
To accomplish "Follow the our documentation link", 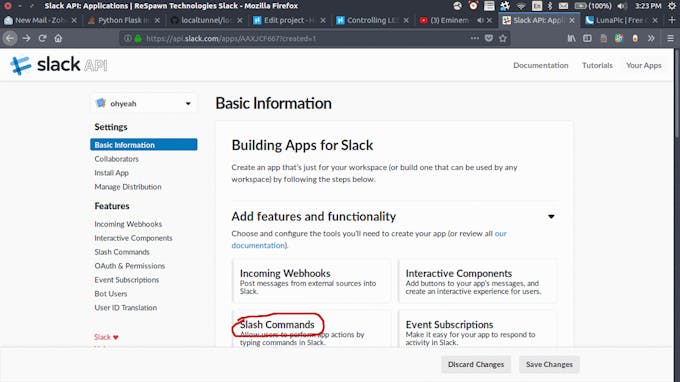I will pyautogui.click(x=258, y=245).
